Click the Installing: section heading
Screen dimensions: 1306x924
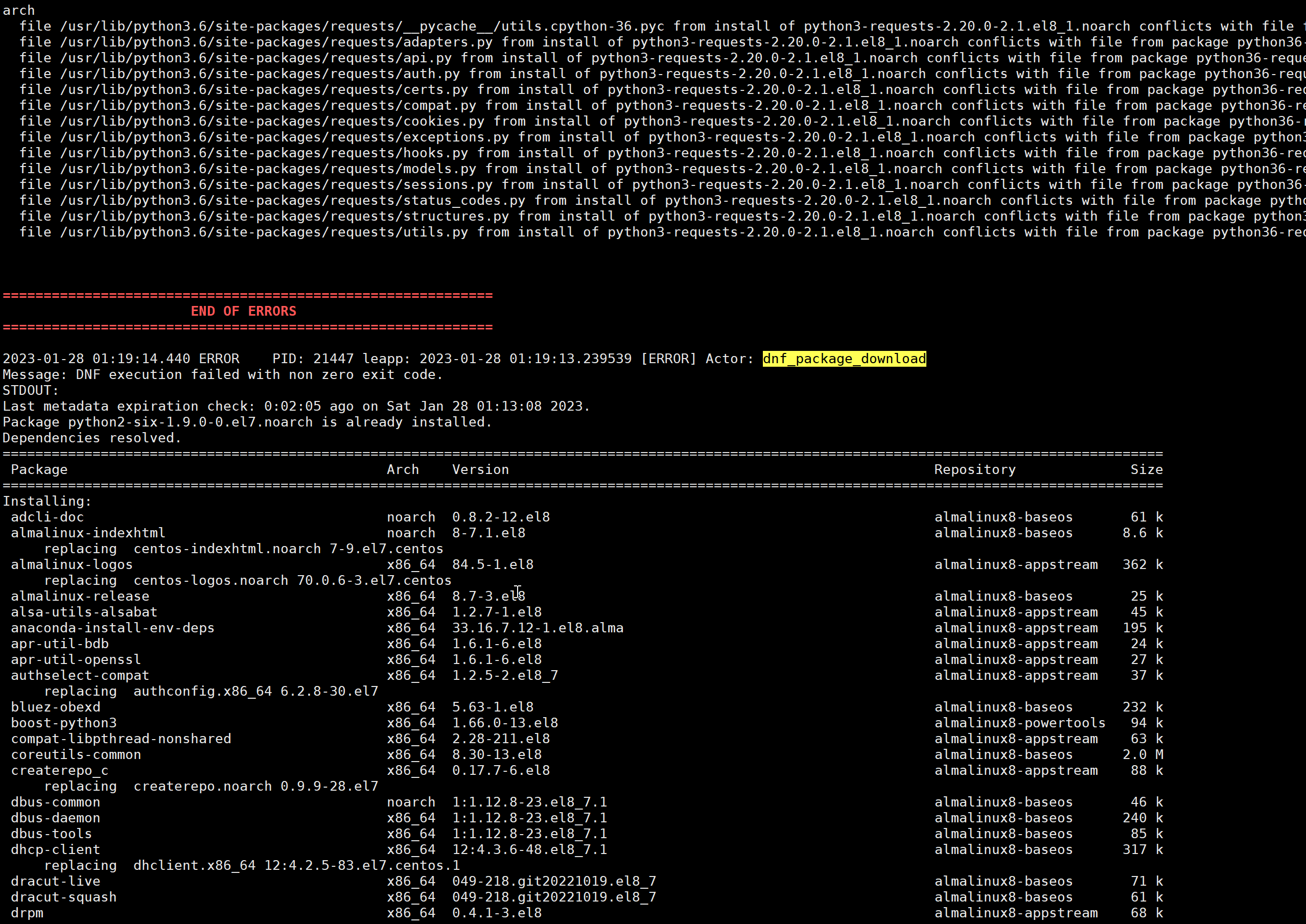(46, 501)
